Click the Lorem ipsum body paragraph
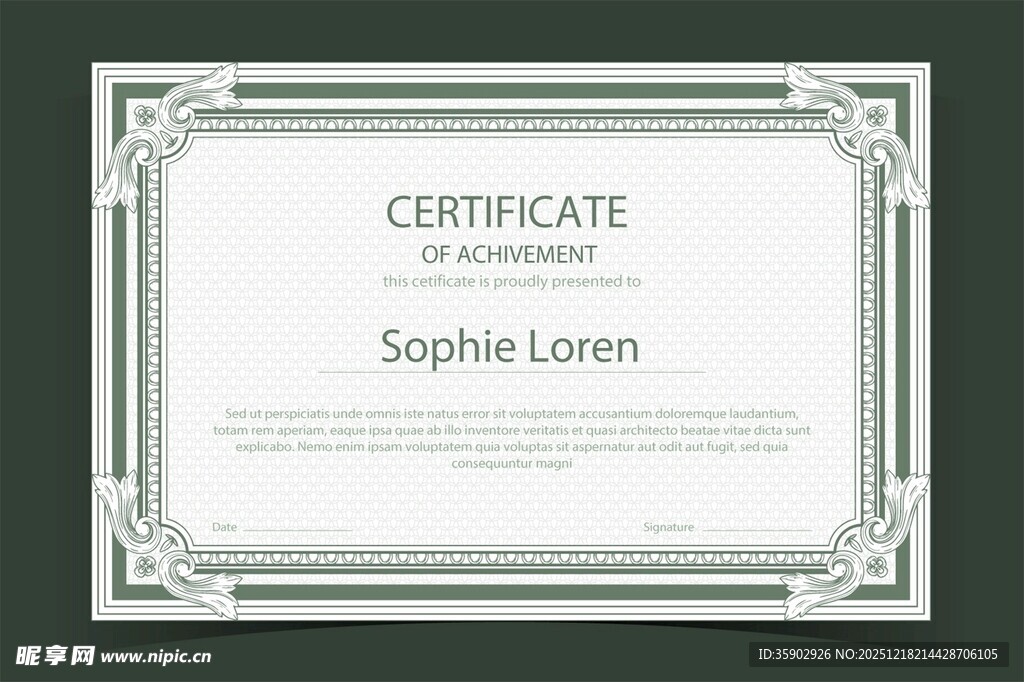The width and height of the screenshot is (1024, 682). pyautogui.click(x=511, y=438)
